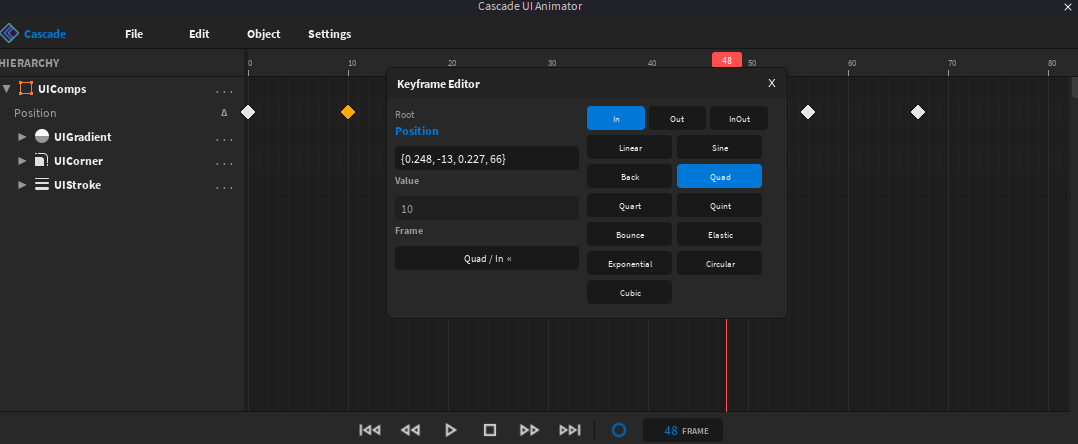Pick the Elastic easing style
The width and height of the screenshot is (1078, 444).
pos(719,235)
